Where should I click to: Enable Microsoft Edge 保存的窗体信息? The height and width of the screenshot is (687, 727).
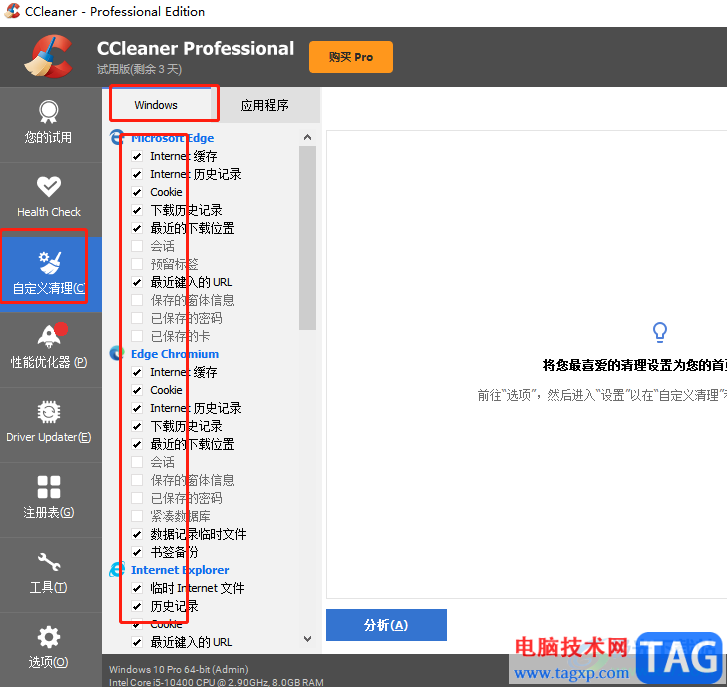[137, 300]
